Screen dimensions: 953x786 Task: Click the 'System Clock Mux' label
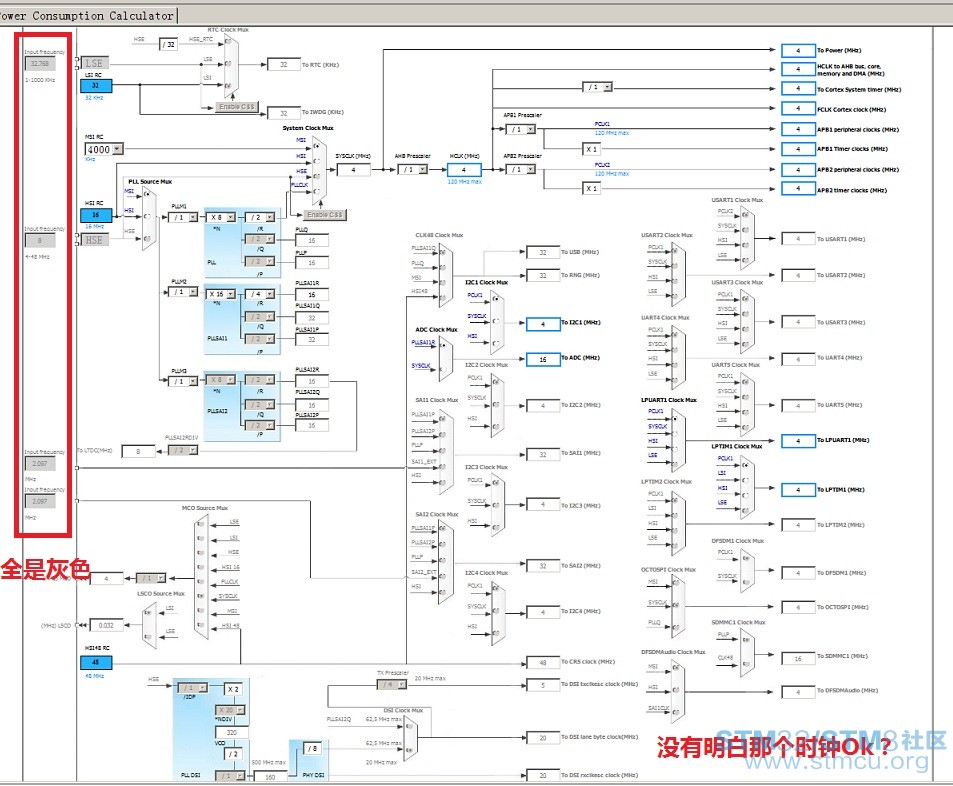308,128
